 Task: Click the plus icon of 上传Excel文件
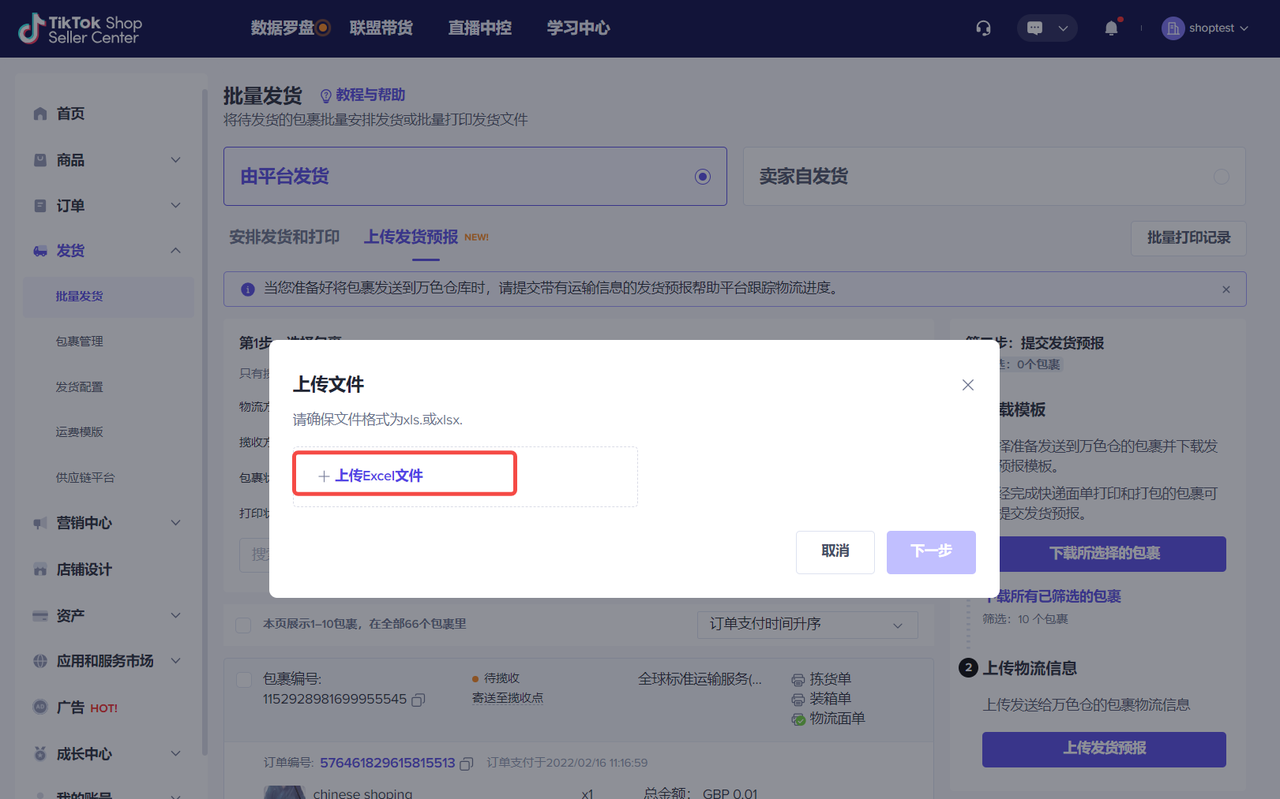(324, 476)
